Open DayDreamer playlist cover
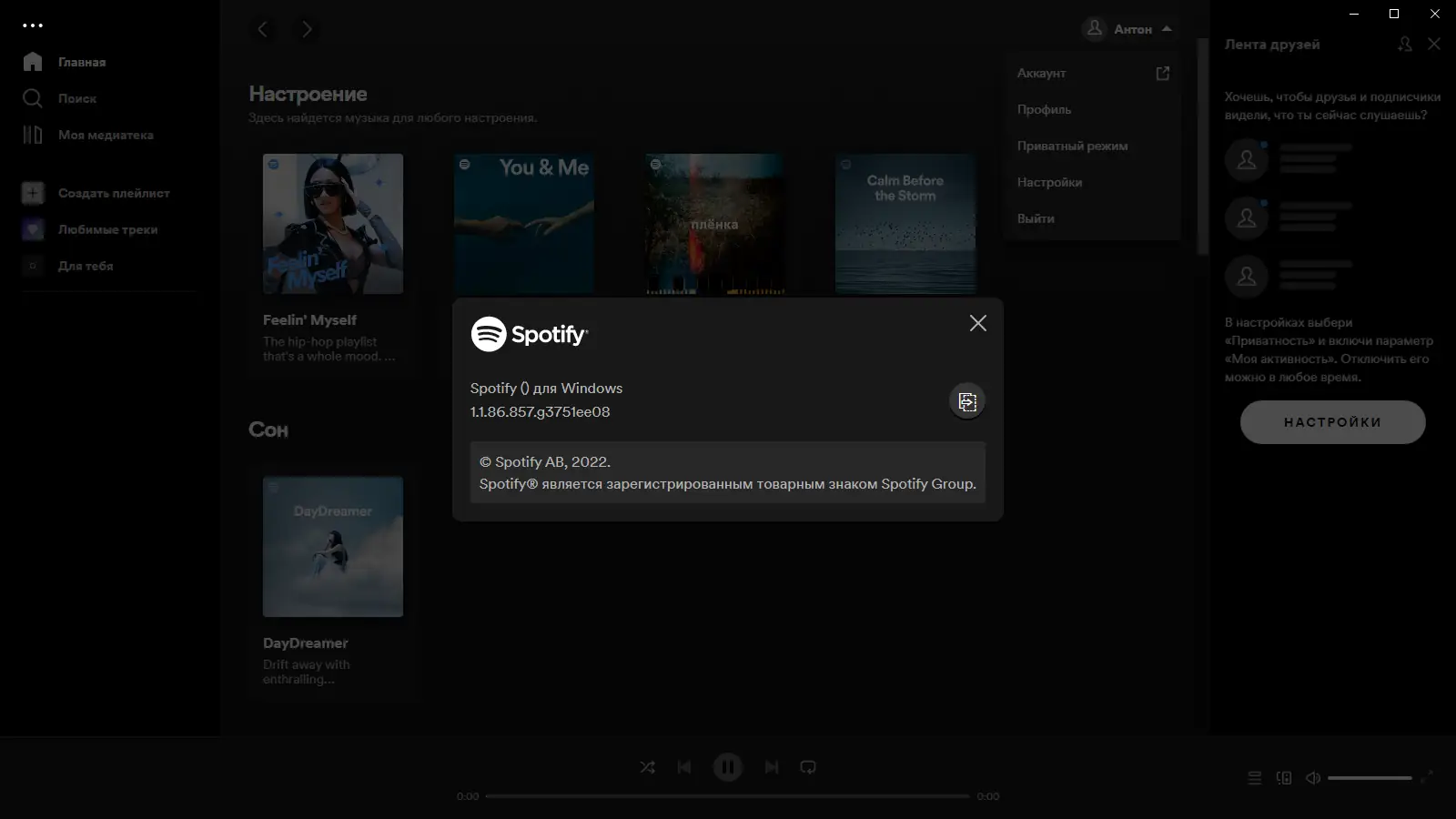 pos(333,547)
